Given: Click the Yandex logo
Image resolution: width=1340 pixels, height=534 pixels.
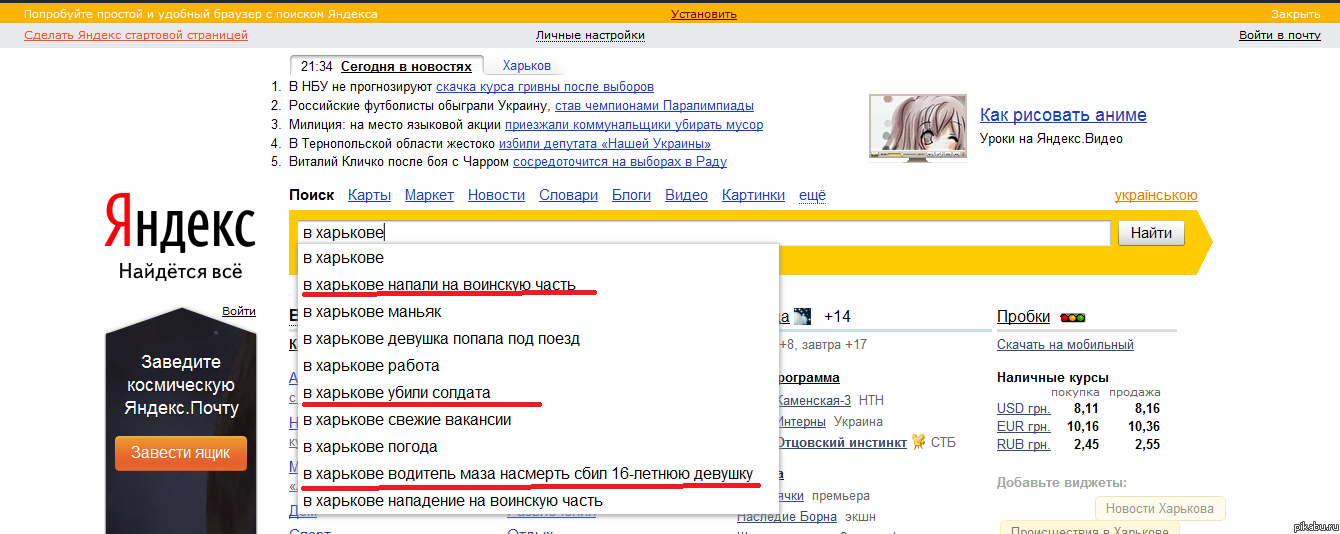Looking at the screenshot, I should tap(180, 222).
